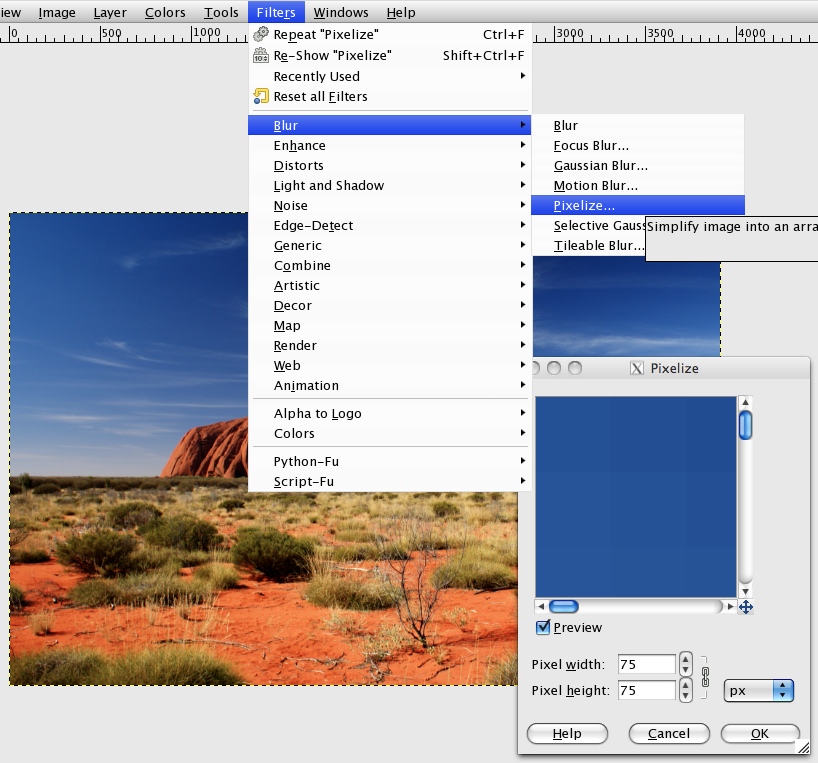Screen dimensions: 818x763
Task: Open the Python-Fu submenu
Action: click(x=390, y=461)
